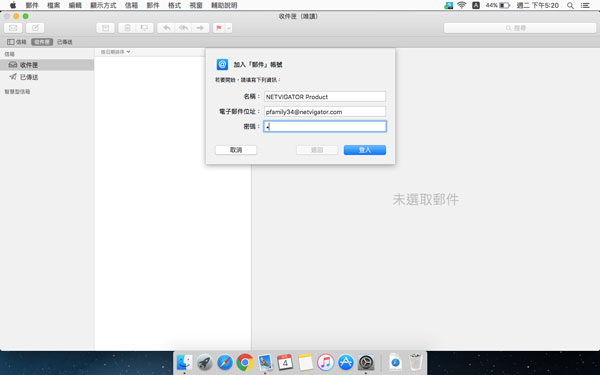Select the 收件匣 favorites bar button
The height and width of the screenshot is (375, 600).
42,42
